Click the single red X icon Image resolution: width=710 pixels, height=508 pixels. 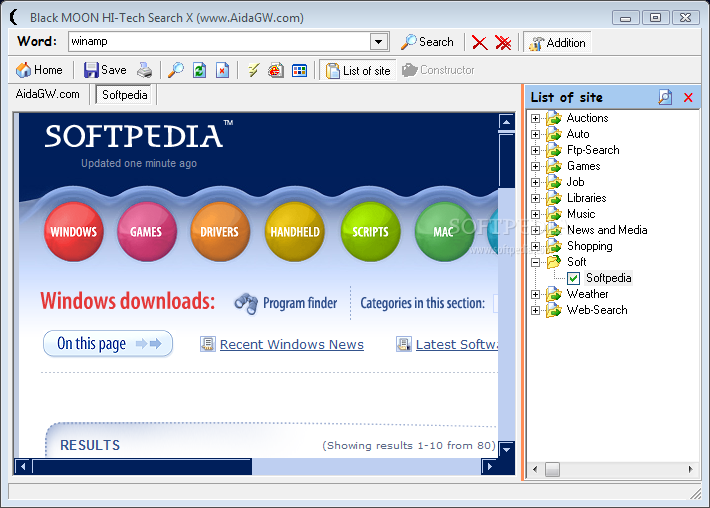click(480, 43)
